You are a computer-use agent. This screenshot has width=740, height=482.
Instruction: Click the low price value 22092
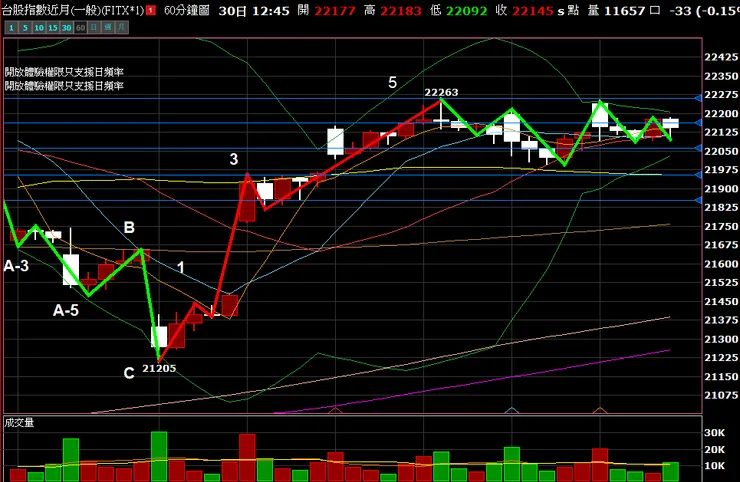(467, 10)
